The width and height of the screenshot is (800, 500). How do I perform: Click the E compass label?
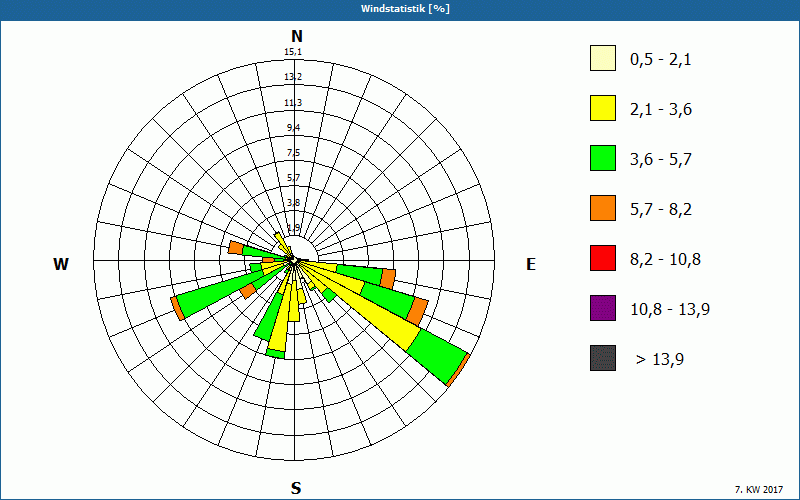click(531, 264)
